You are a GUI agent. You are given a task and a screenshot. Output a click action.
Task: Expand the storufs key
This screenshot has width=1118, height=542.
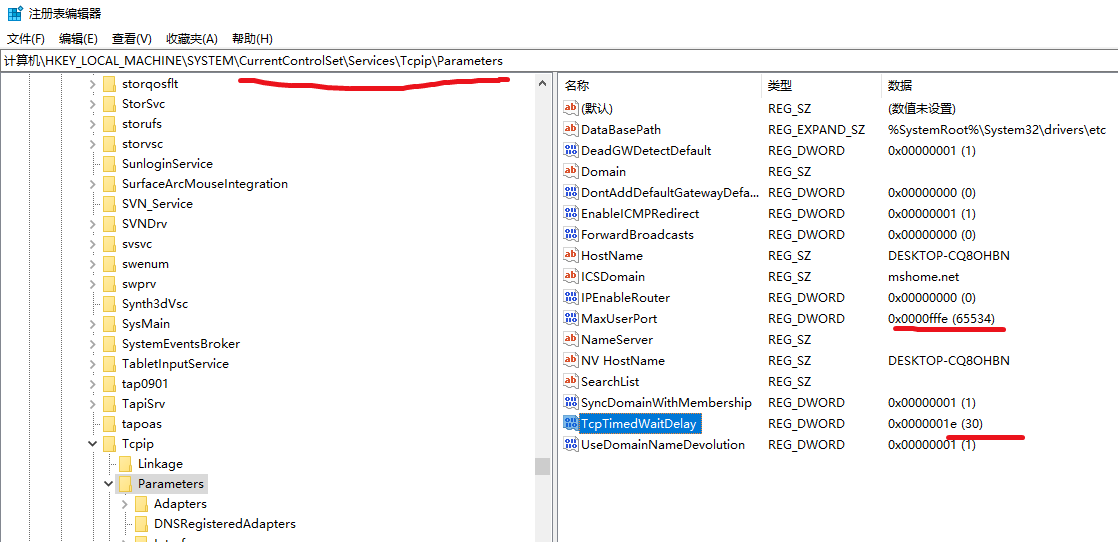pos(92,124)
